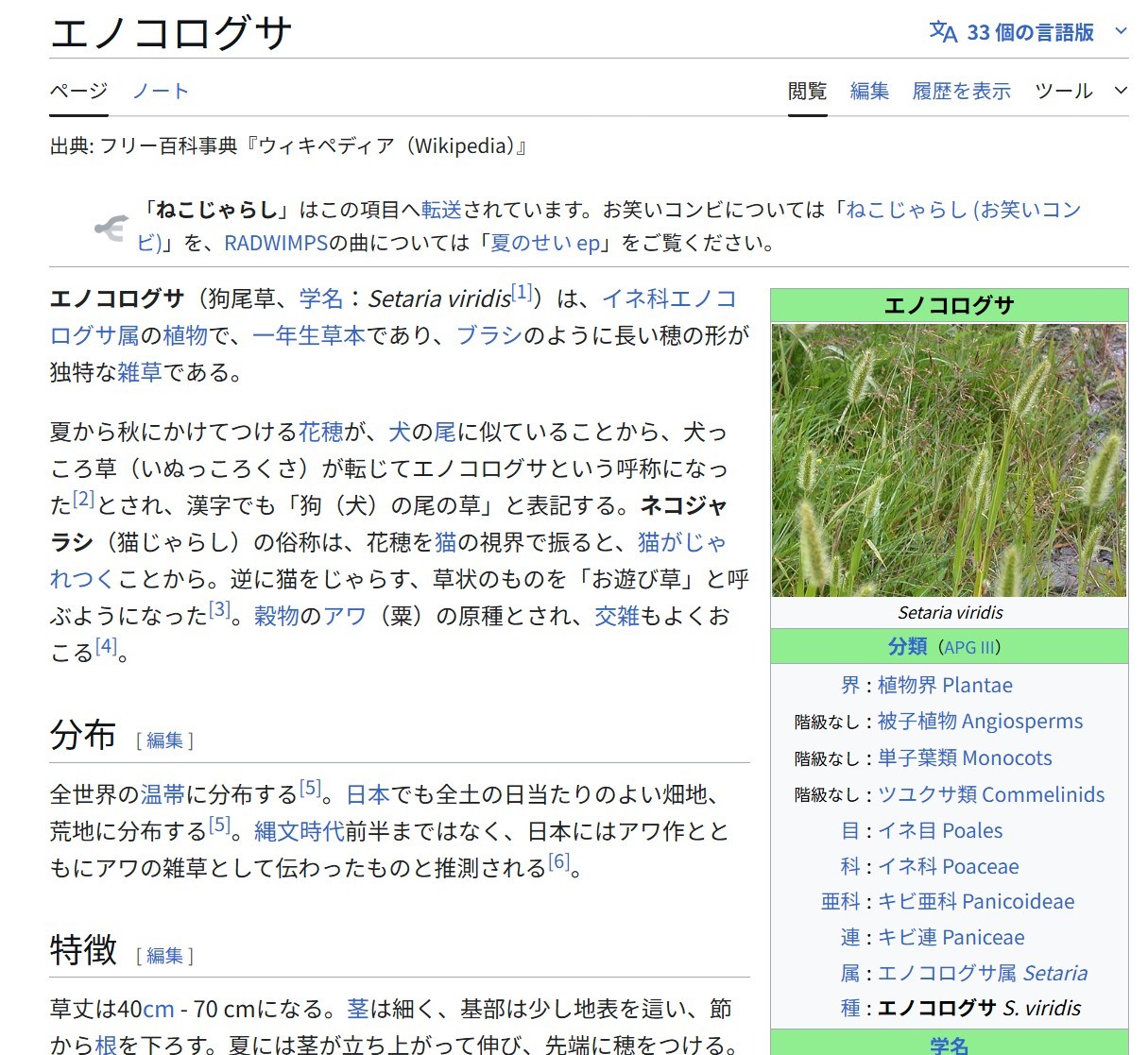This screenshot has width=1148, height=1055.
Task: Edit the 分布 section
Action: tap(164, 740)
